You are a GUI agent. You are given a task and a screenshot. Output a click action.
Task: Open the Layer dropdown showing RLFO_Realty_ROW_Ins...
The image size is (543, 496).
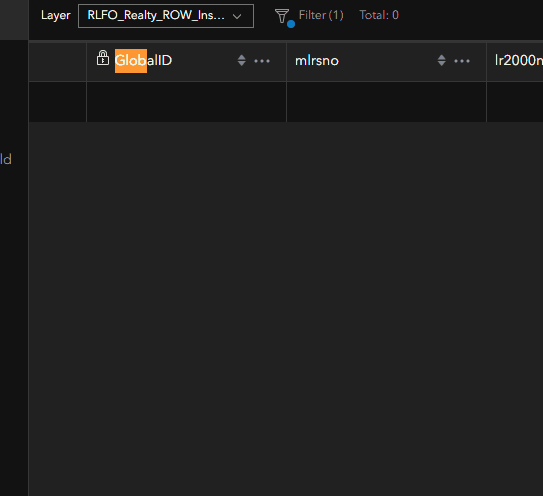pyautogui.click(x=166, y=16)
